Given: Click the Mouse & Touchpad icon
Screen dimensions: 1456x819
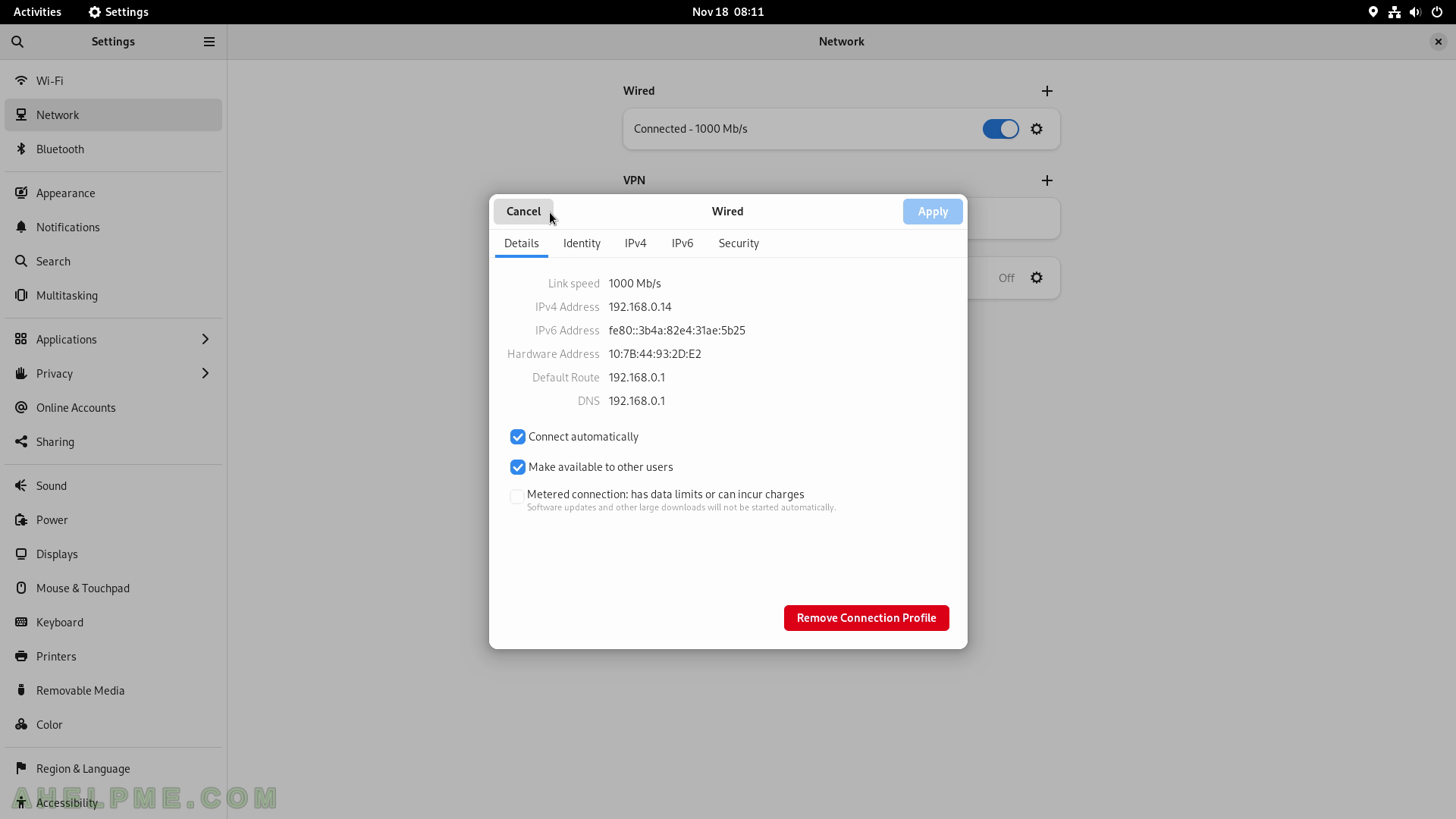Looking at the screenshot, I should pos(21,588).
